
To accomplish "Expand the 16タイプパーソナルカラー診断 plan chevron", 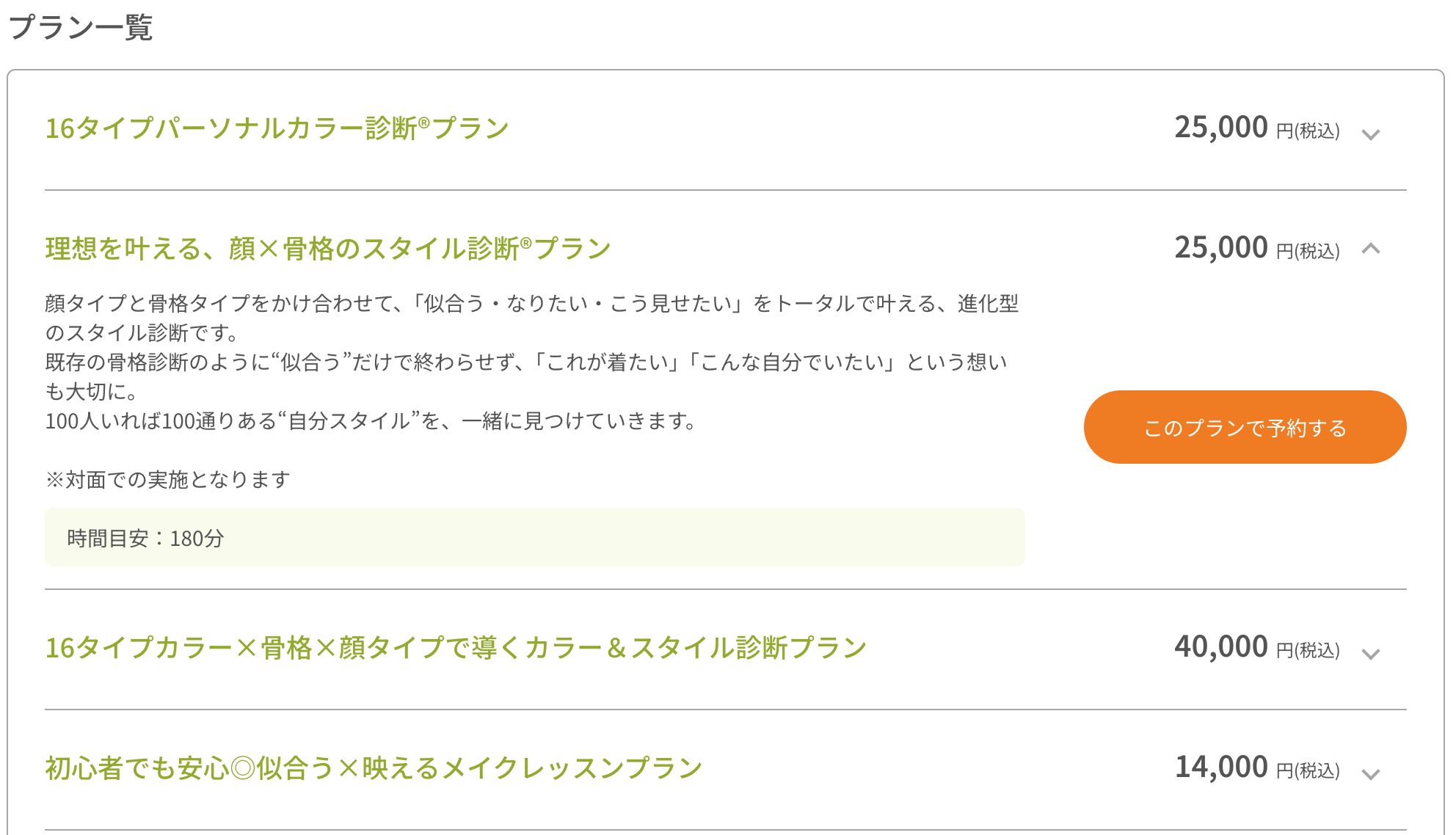I will tap(1370, 134).
